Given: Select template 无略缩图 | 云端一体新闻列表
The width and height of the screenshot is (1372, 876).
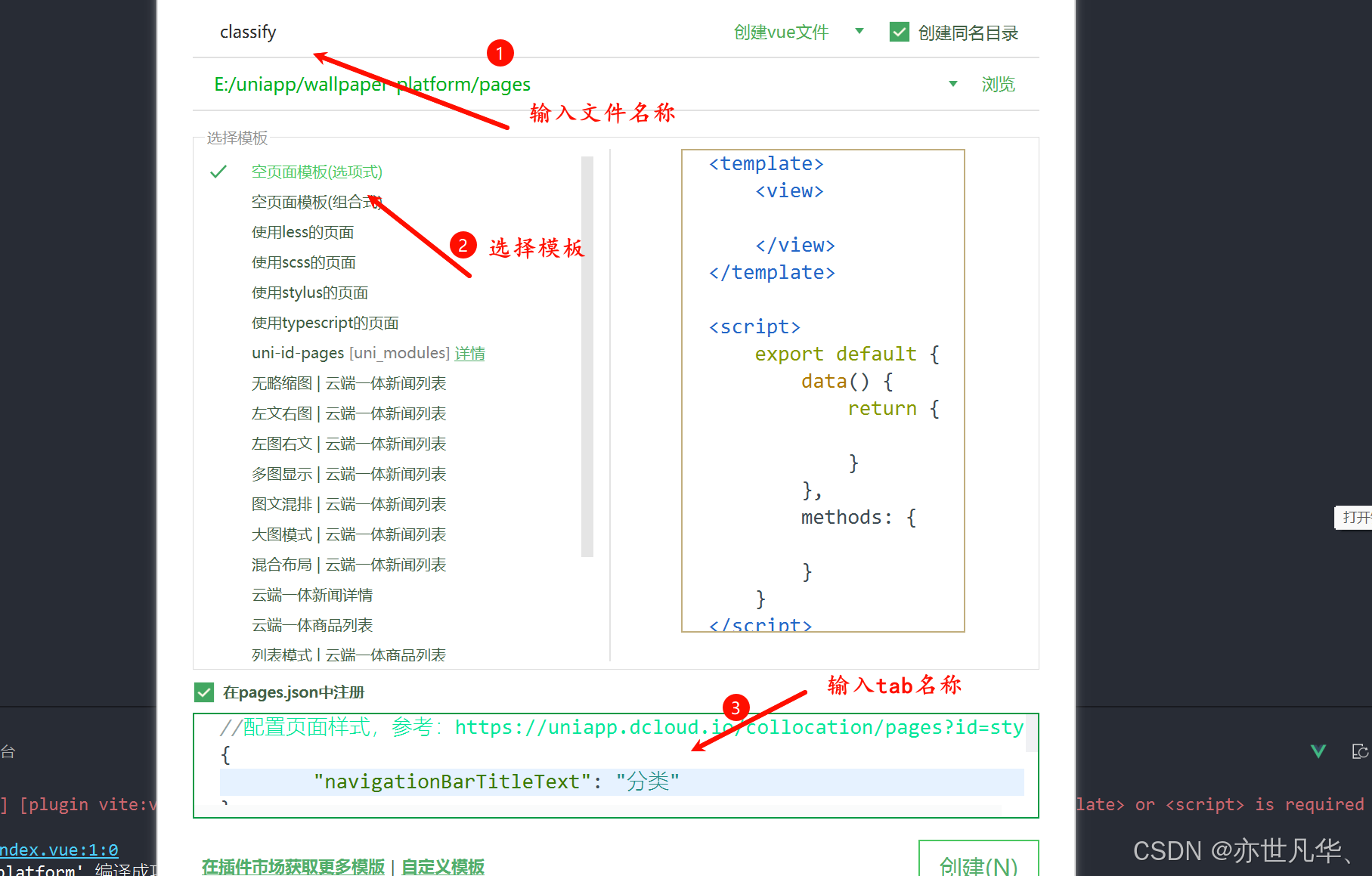Looking at the screenshot, I should coord(348,383).
